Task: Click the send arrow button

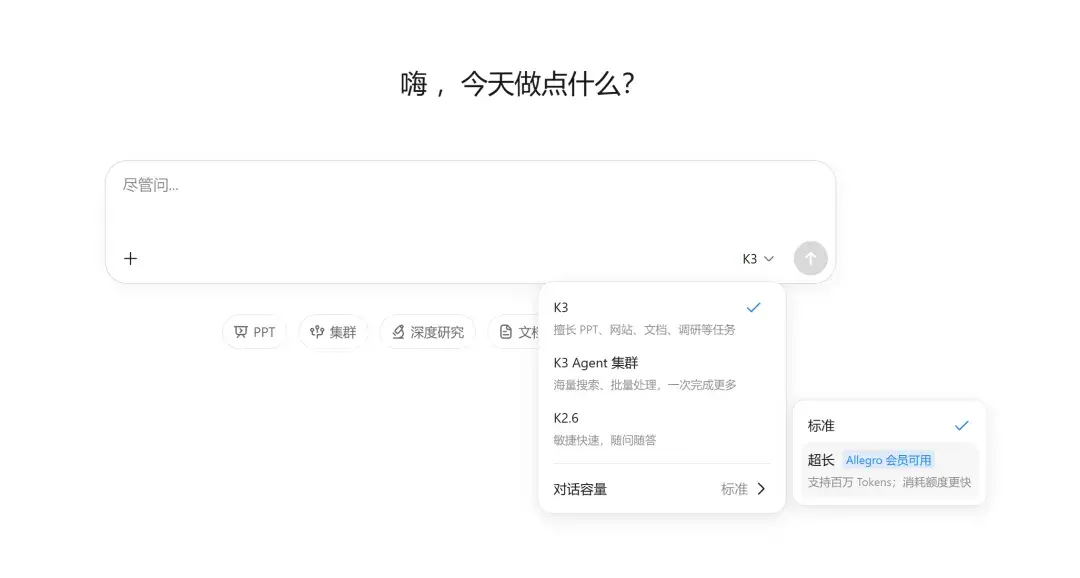Action: [x=810, y=258]
